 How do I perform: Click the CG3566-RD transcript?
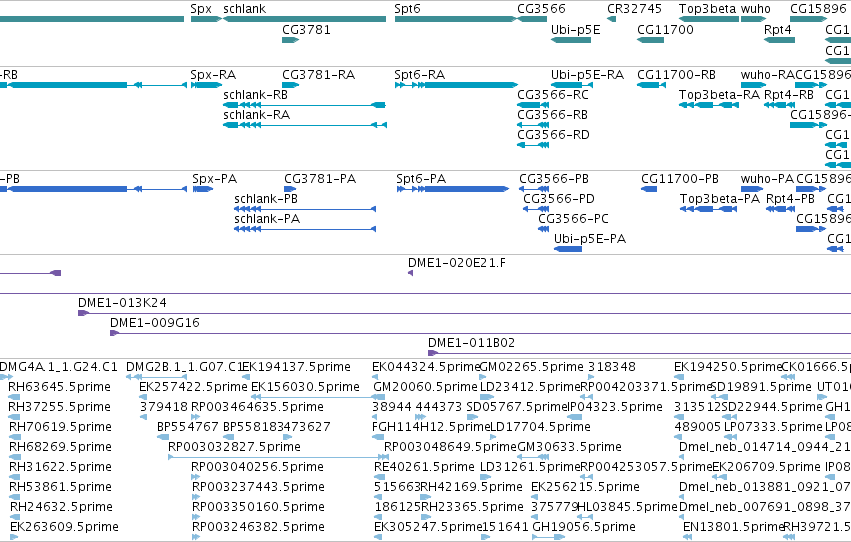533,145
